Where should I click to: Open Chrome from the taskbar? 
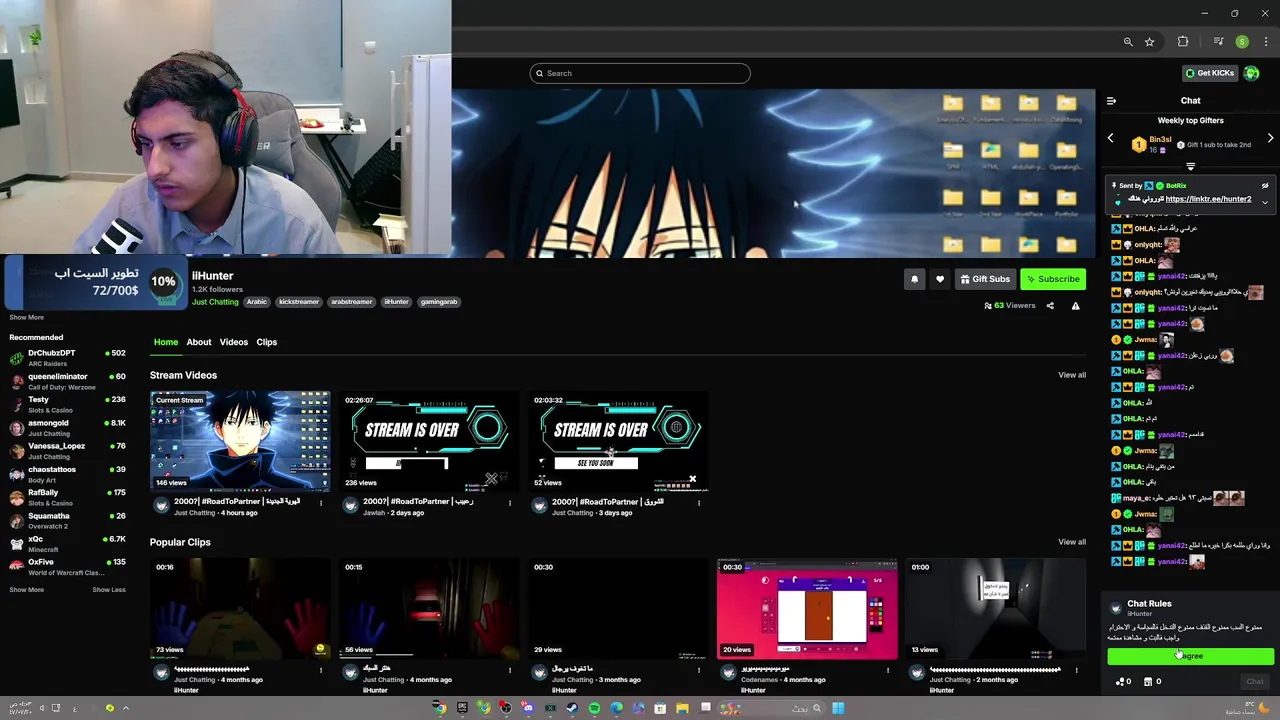point(440,708)
